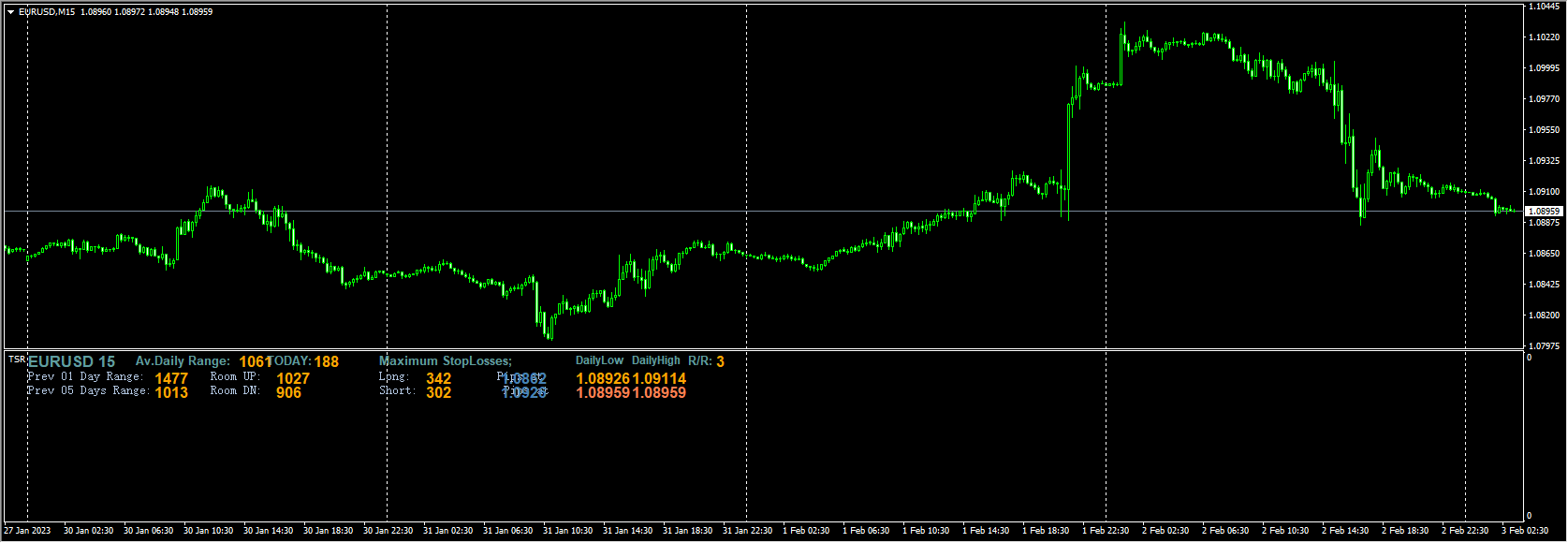The height and width of the screenshot is (543, 1568).
Task: Click the 1.08875 price axis label
Action: tap(1545, 223)
